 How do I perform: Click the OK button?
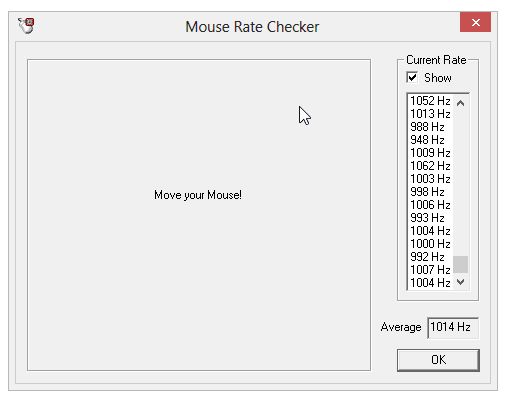pyautogui.click(x=438, y=360)
